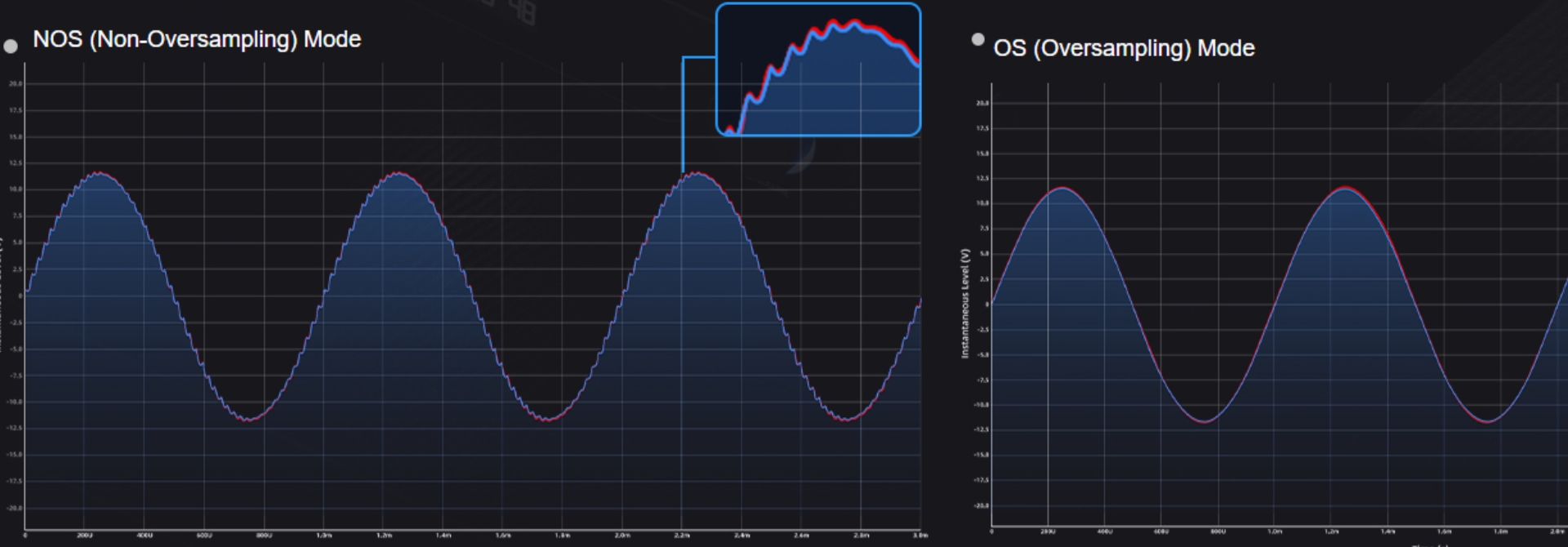Open the magnified waveform inset thumbnail
The image size is (1568, 547).
[818, 69]
